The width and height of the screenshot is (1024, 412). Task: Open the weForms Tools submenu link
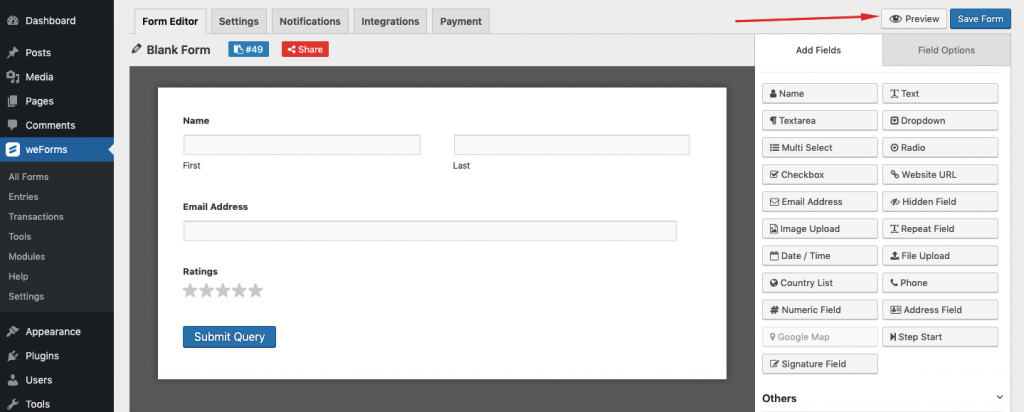pos(20,236)
